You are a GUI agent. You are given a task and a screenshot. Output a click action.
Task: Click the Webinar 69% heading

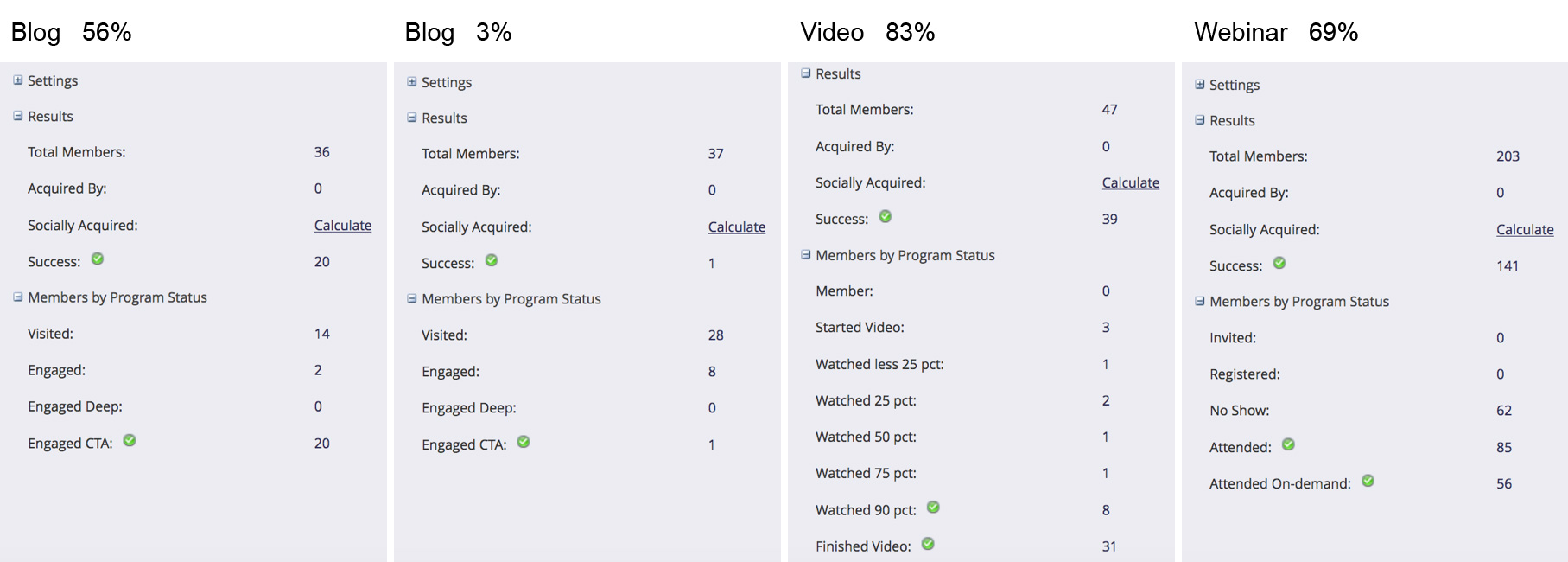point(1276,33)
